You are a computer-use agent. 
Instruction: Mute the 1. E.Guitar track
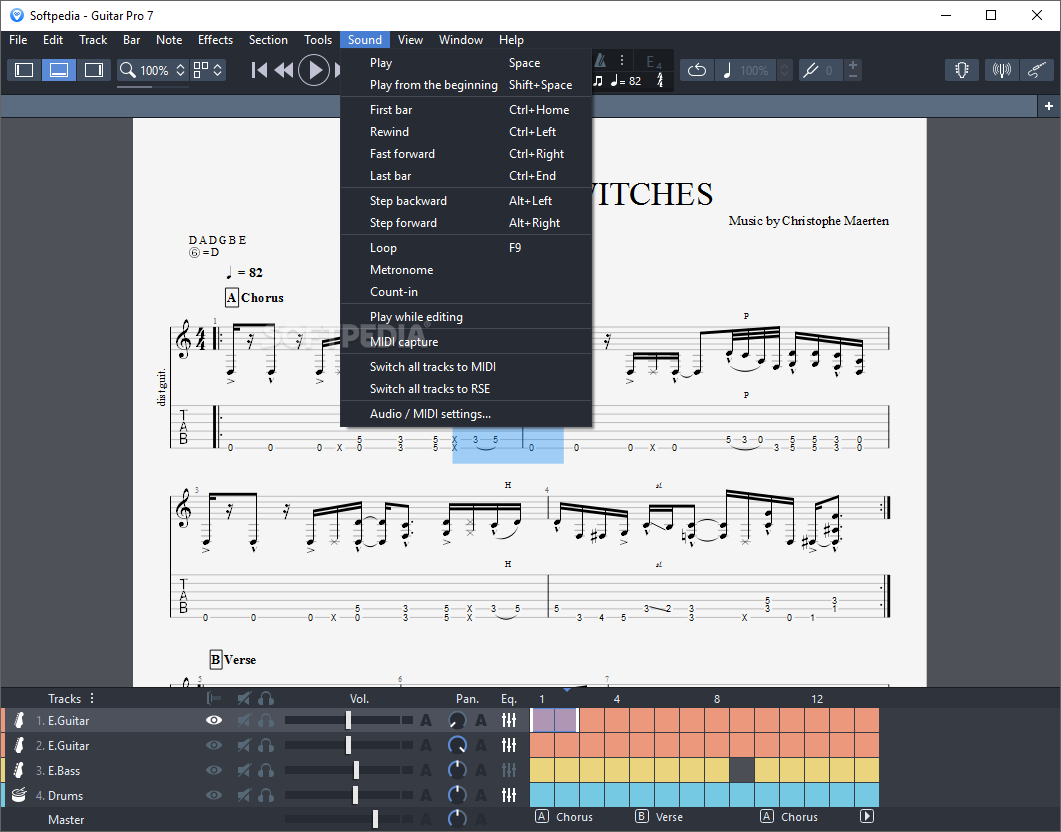[244, 720]
